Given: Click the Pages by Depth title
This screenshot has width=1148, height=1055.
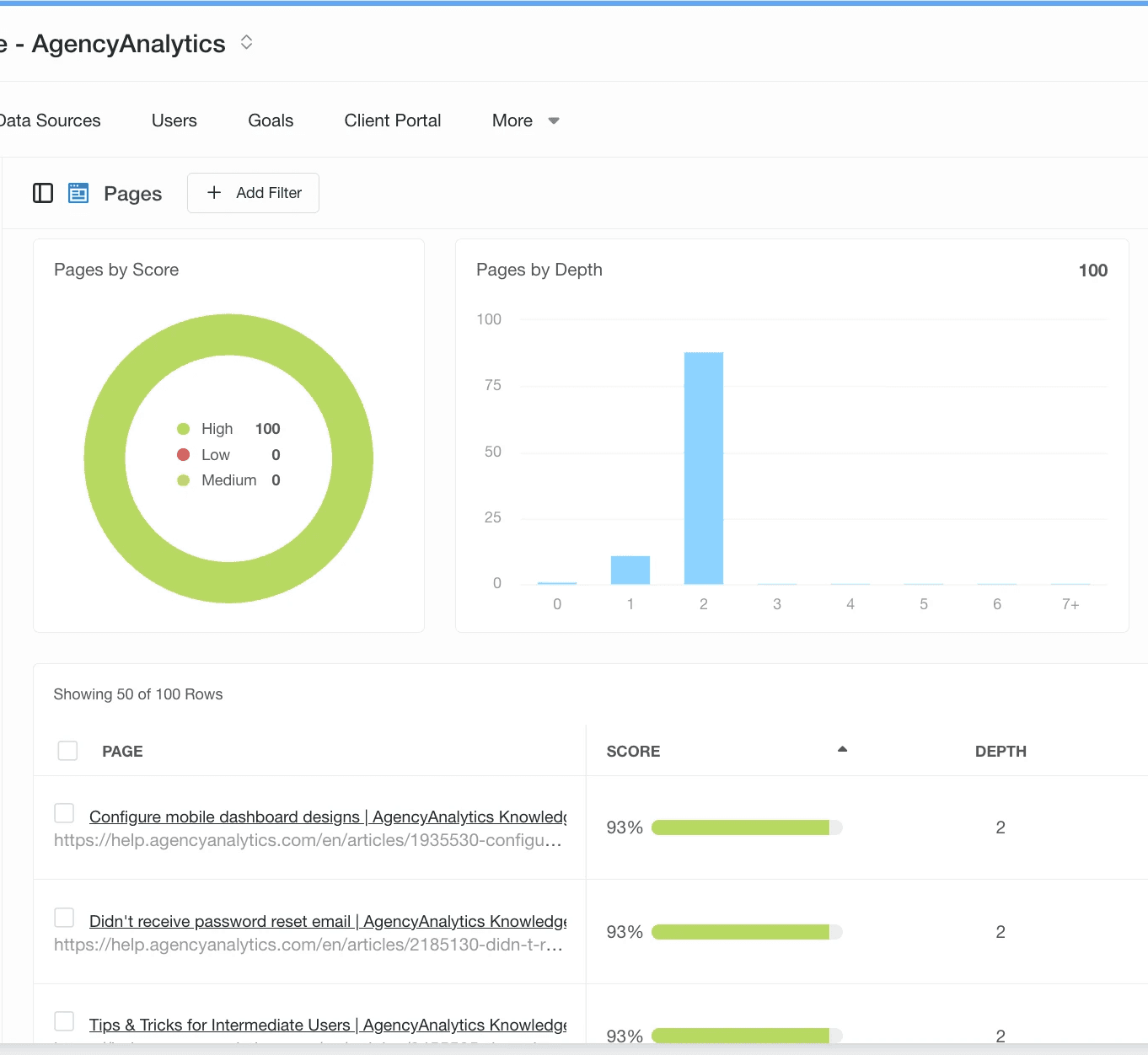Looking at the screenshot, I should pyautogui.click(x=539, y=270).
